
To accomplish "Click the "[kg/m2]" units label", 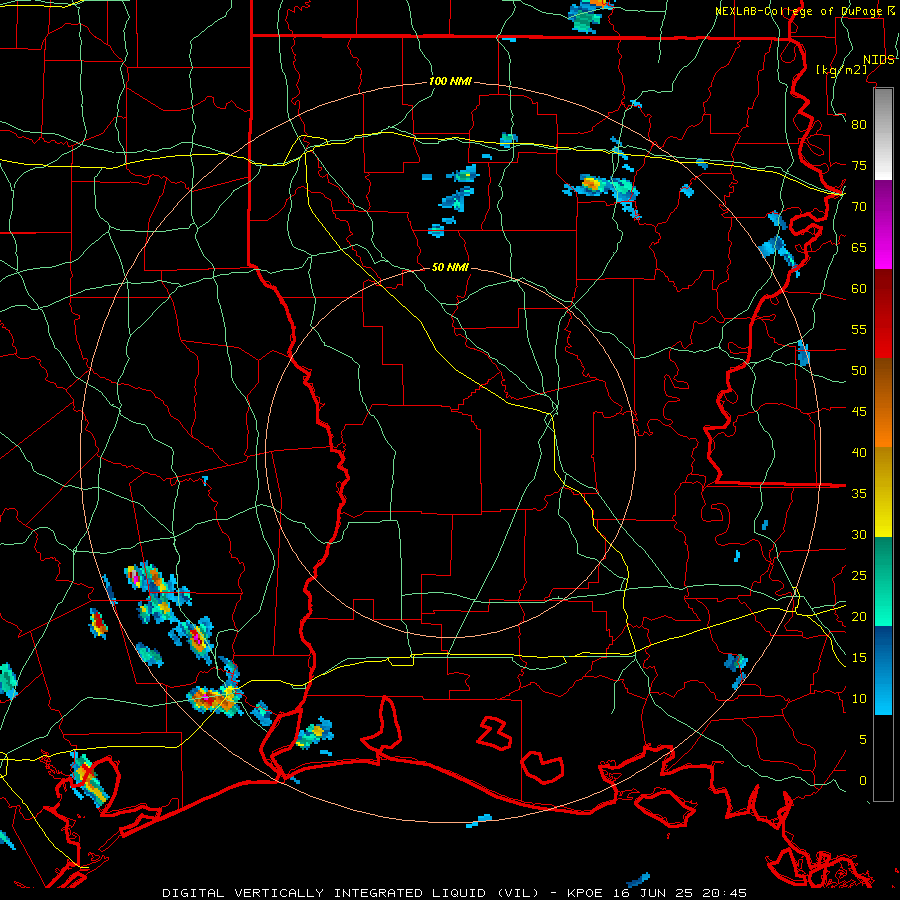I will tap(841, 70).
